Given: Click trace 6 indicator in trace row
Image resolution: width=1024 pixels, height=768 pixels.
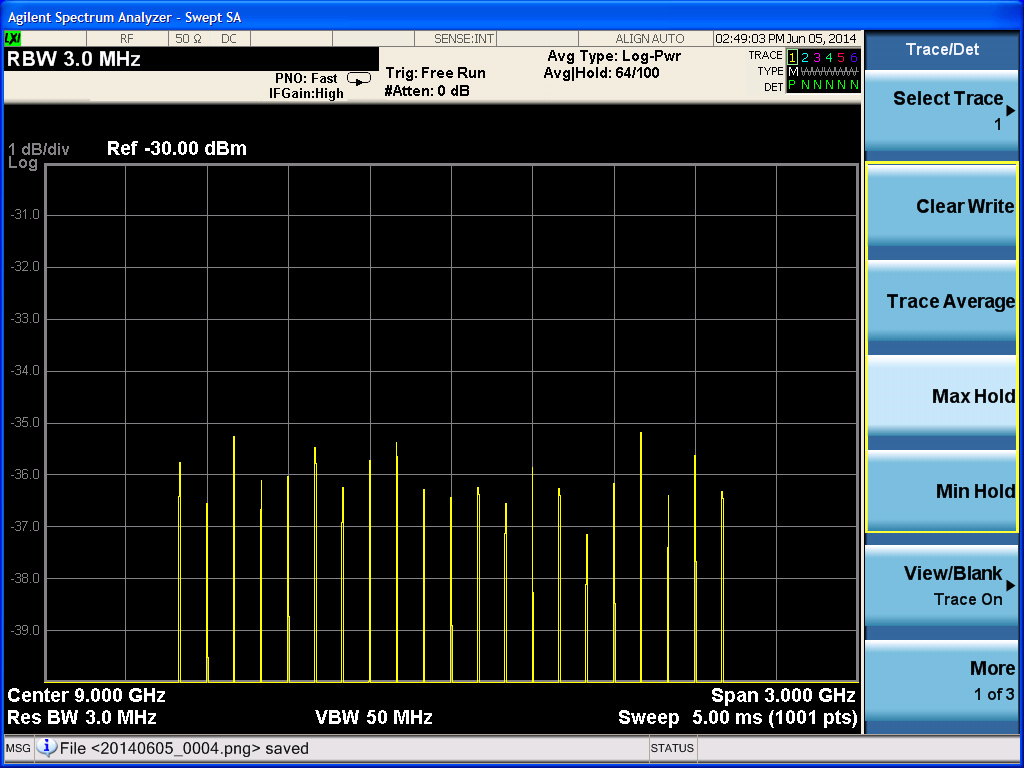Looking at the screenshot, I should (854, 57).
